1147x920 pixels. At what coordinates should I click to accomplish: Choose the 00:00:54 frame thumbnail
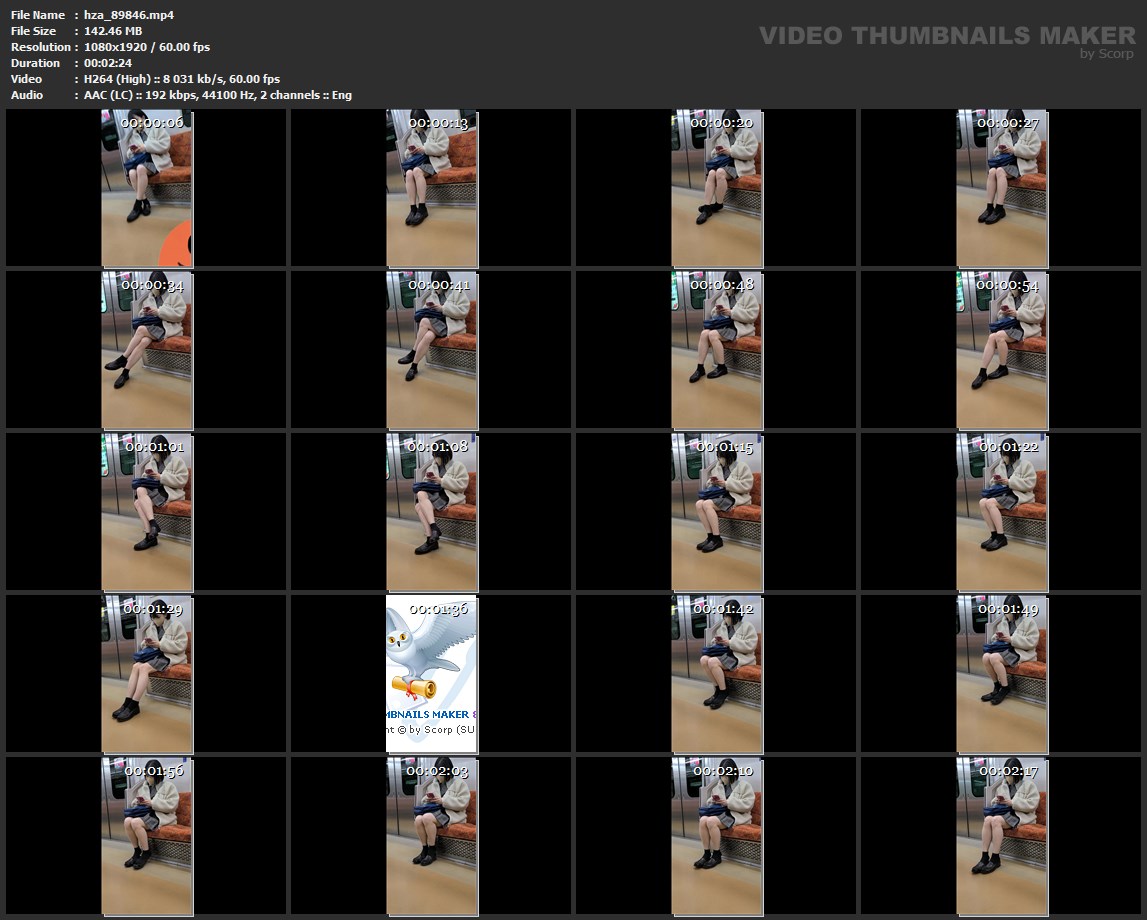tap(1001, 350)
